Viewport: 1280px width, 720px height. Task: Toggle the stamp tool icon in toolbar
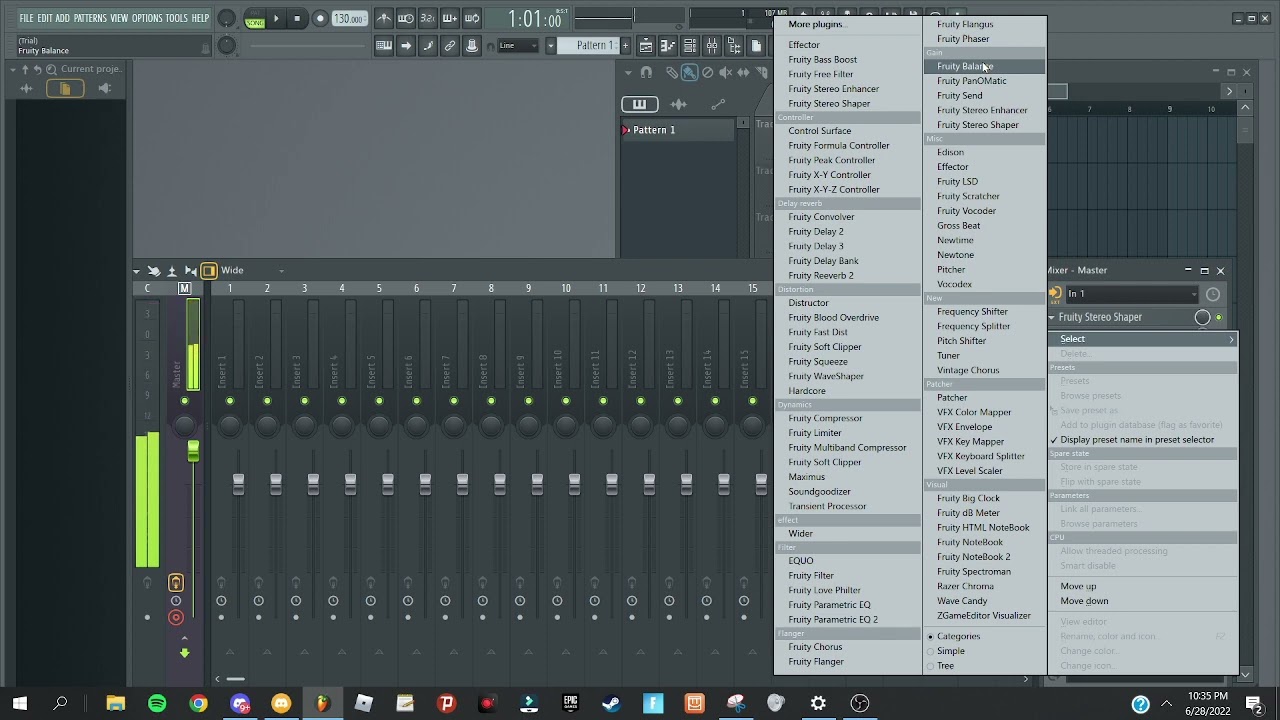(472, 45)
